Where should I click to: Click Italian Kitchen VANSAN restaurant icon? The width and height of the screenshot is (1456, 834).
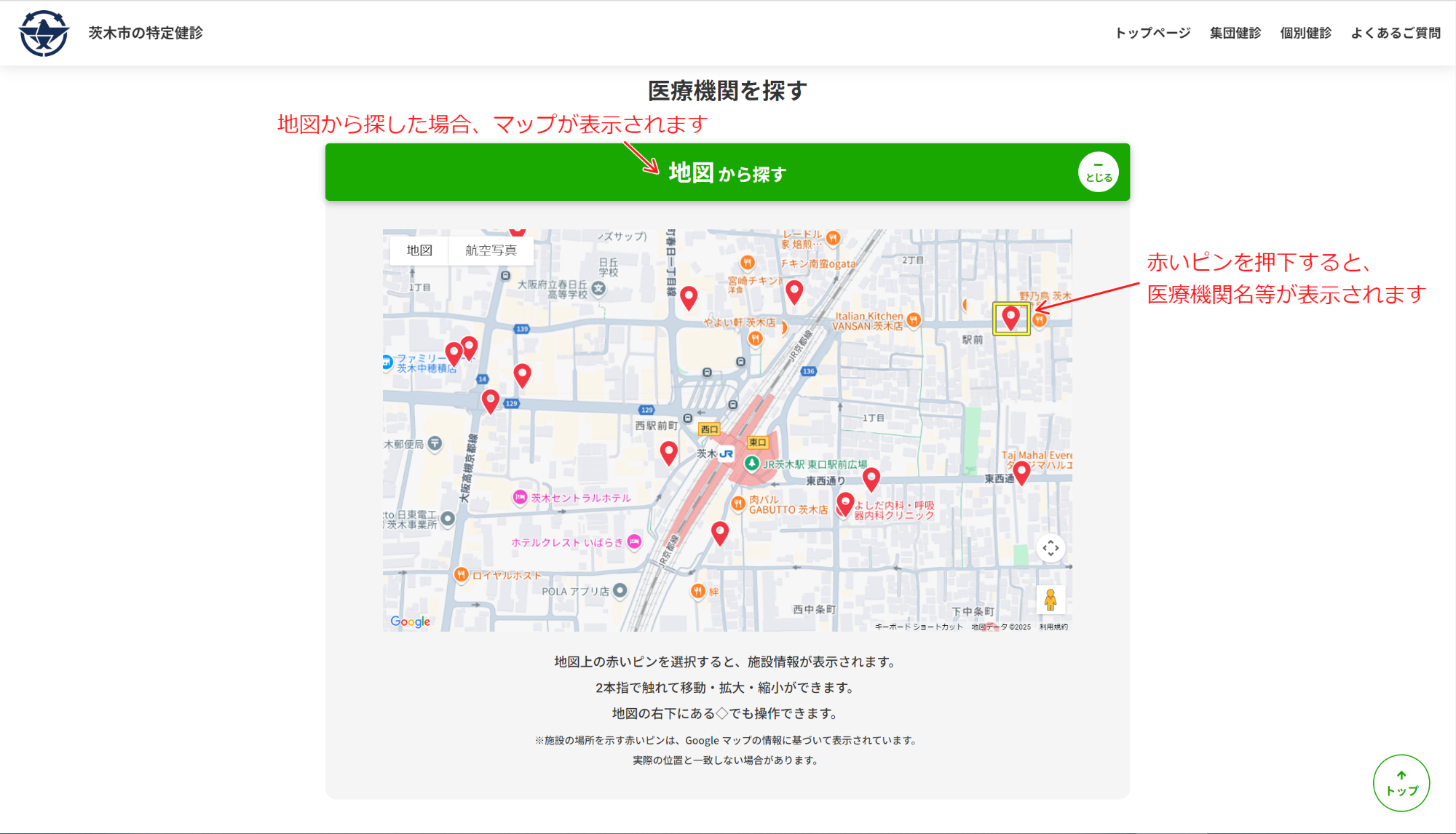click(914, 319)
